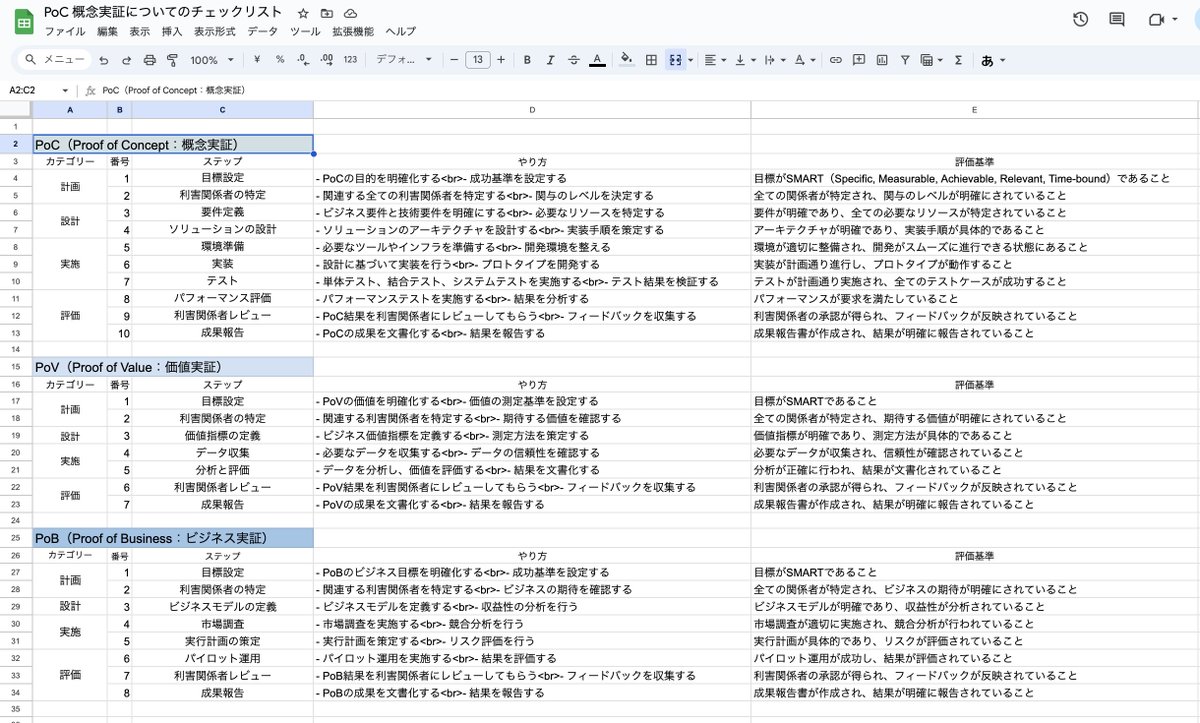Open horizontal align dropdown
The image size is (1200, 723).
pos(715,60)
